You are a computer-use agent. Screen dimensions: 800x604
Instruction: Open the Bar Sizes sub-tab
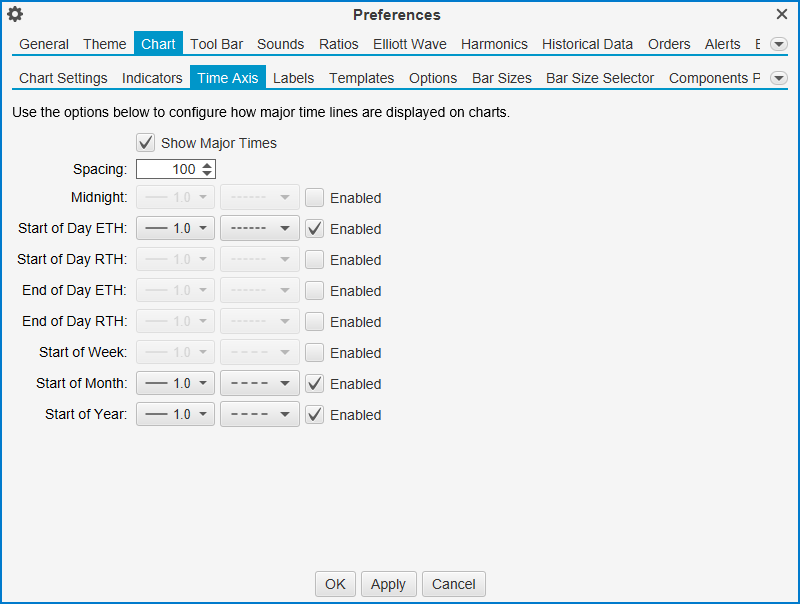(x=502, y=78)
